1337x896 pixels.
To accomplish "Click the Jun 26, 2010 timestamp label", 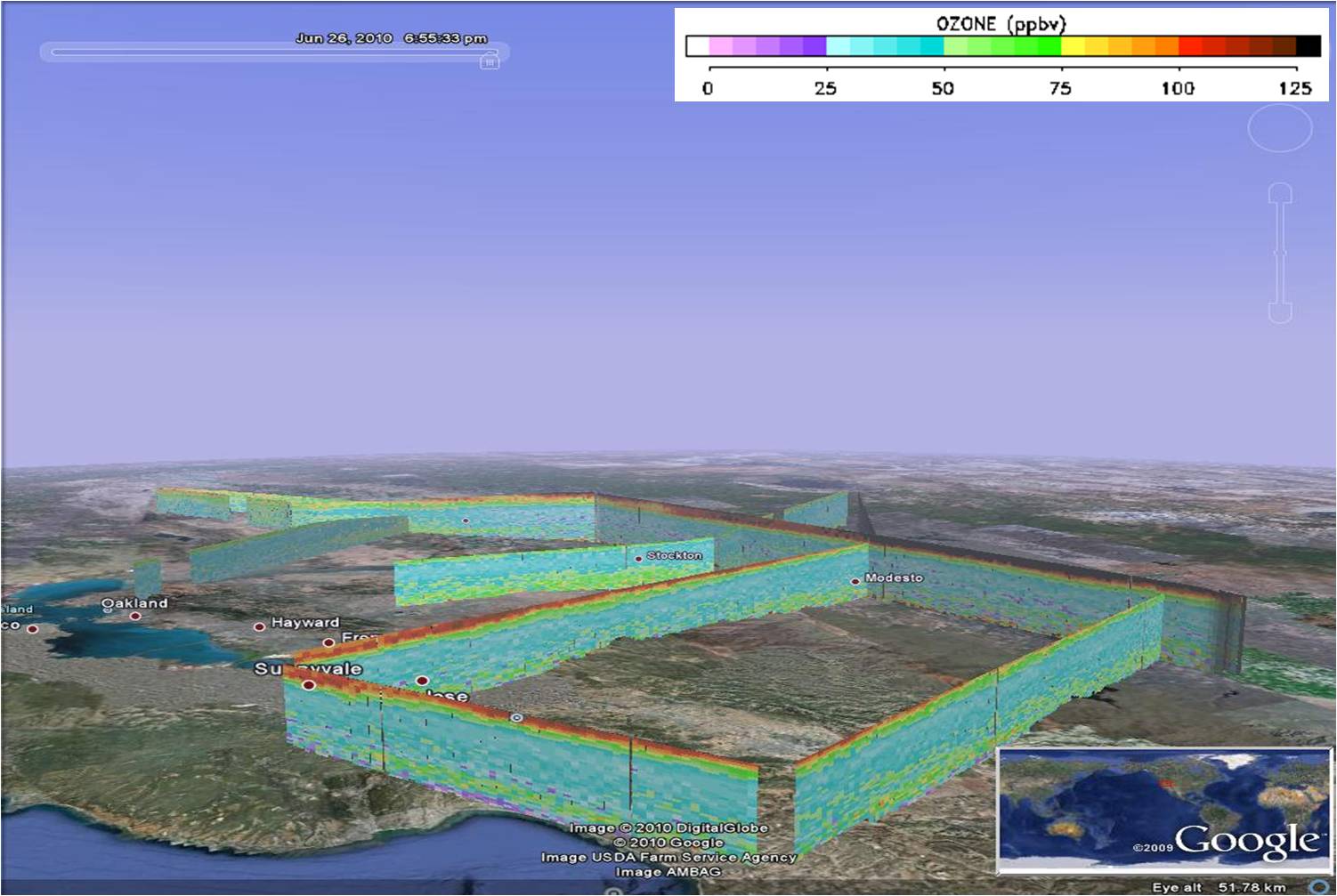I will coord(392,38).
